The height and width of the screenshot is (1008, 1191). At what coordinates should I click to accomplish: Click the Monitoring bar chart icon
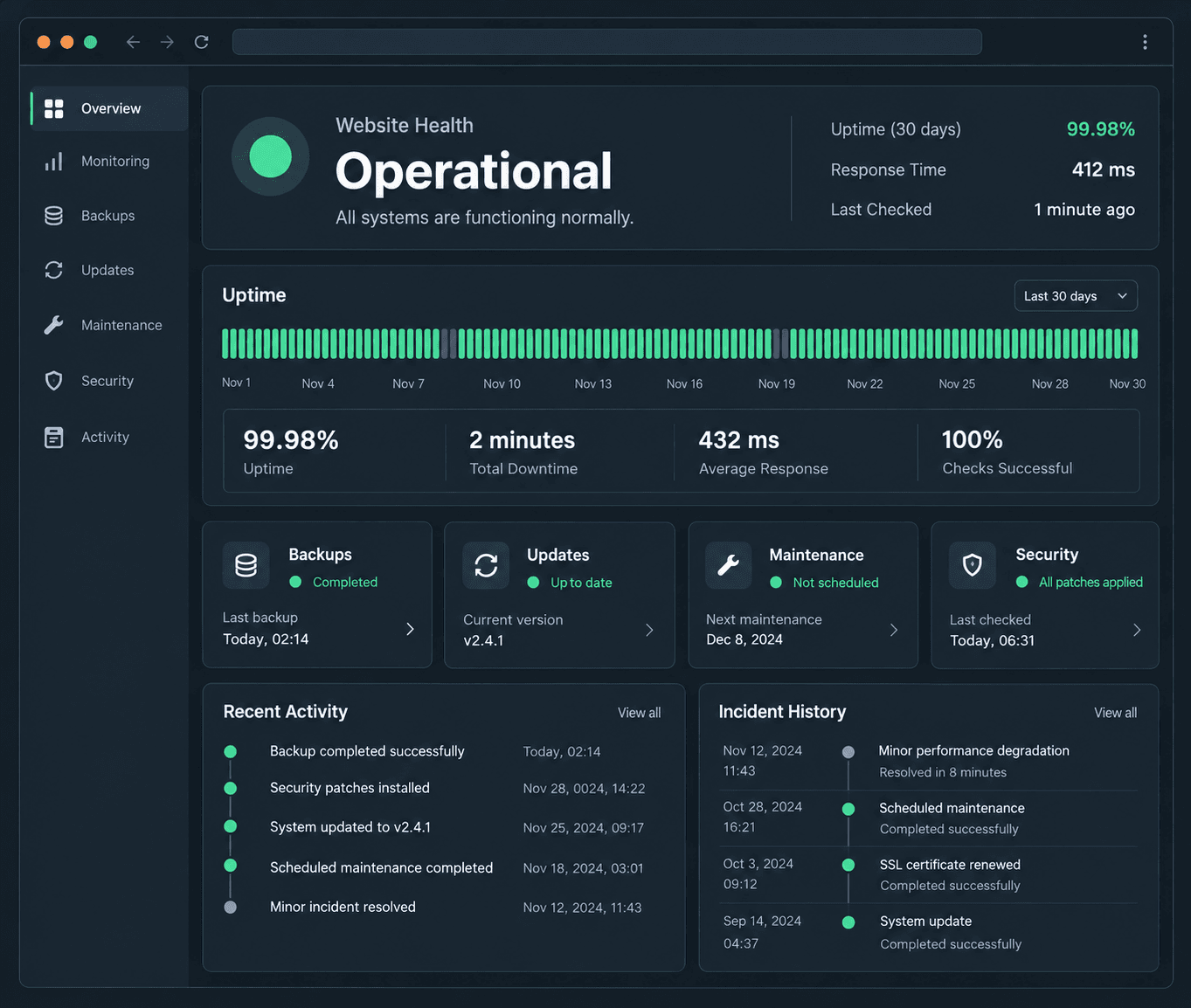click(x=54, y=162)
